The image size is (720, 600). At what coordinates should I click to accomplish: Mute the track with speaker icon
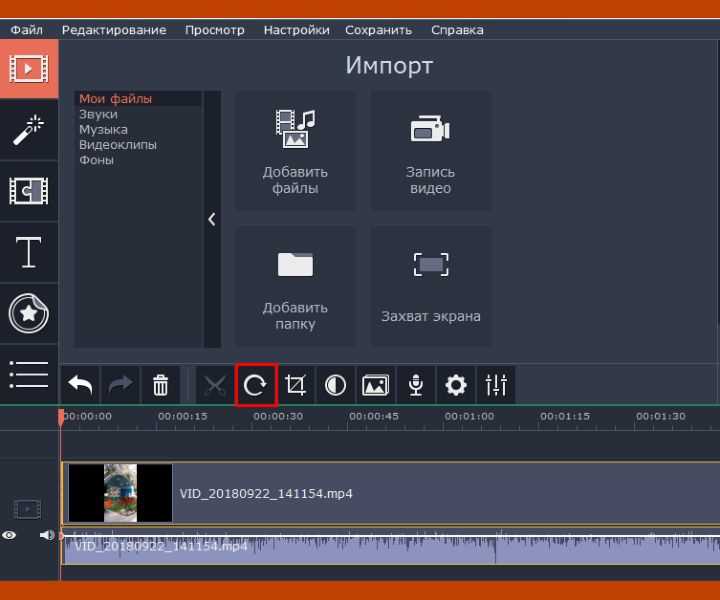click(46, 536)
